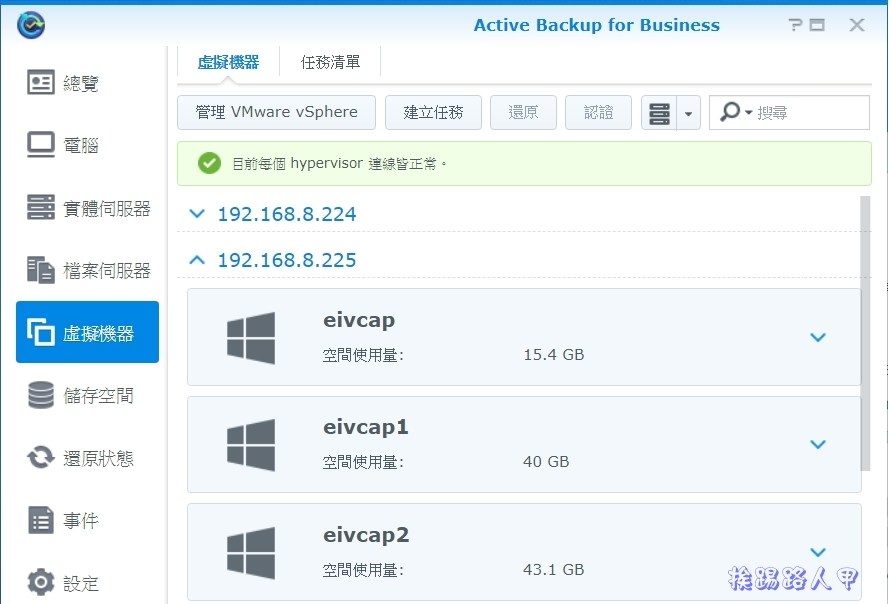The width and height of the screenshot is (889, 604).
Task: Click the Windows icon of eivcap
Action: [x=251, y=338]
